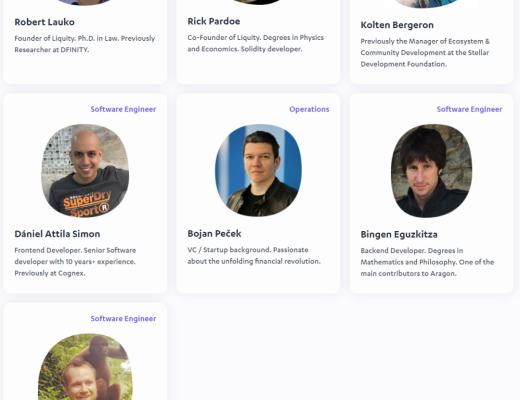520x400 pixels.
Task: Click the Bojan Peček name
Action: point(214,234)
